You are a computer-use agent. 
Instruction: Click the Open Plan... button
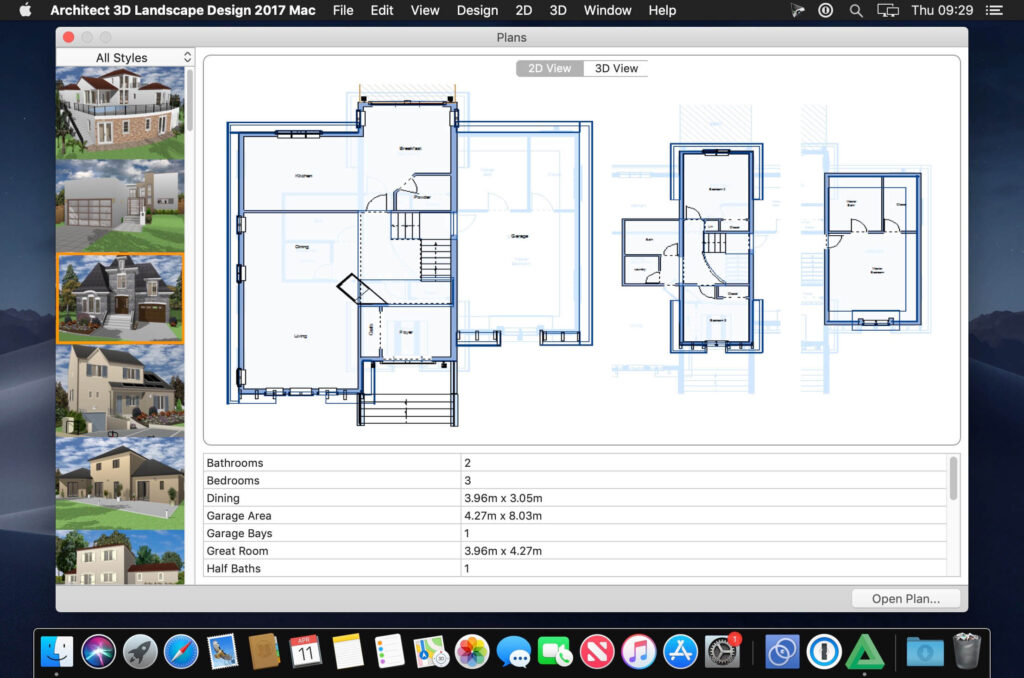(906, 598)
